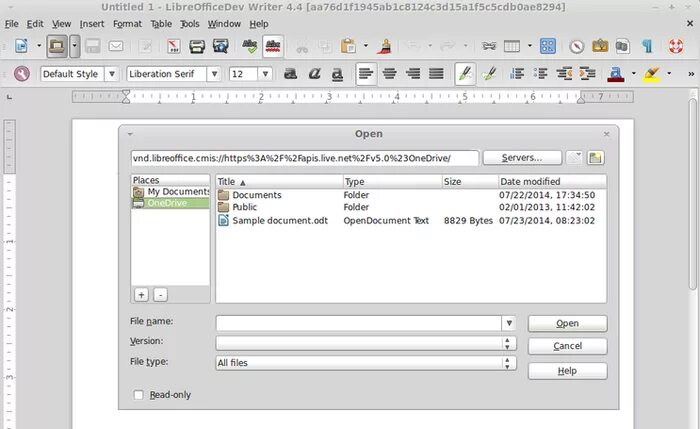This screenshot has height=429, width=700.
Task: Open the File type combo box
Action: [366, 362]
